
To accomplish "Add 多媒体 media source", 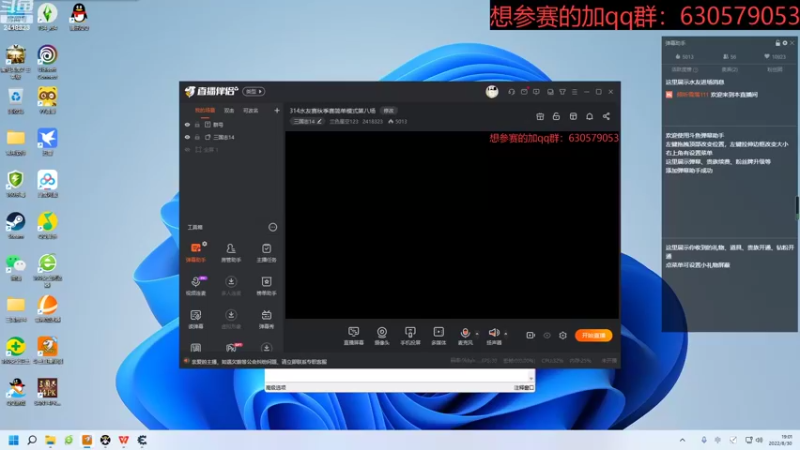I will [x=439, y=336].
